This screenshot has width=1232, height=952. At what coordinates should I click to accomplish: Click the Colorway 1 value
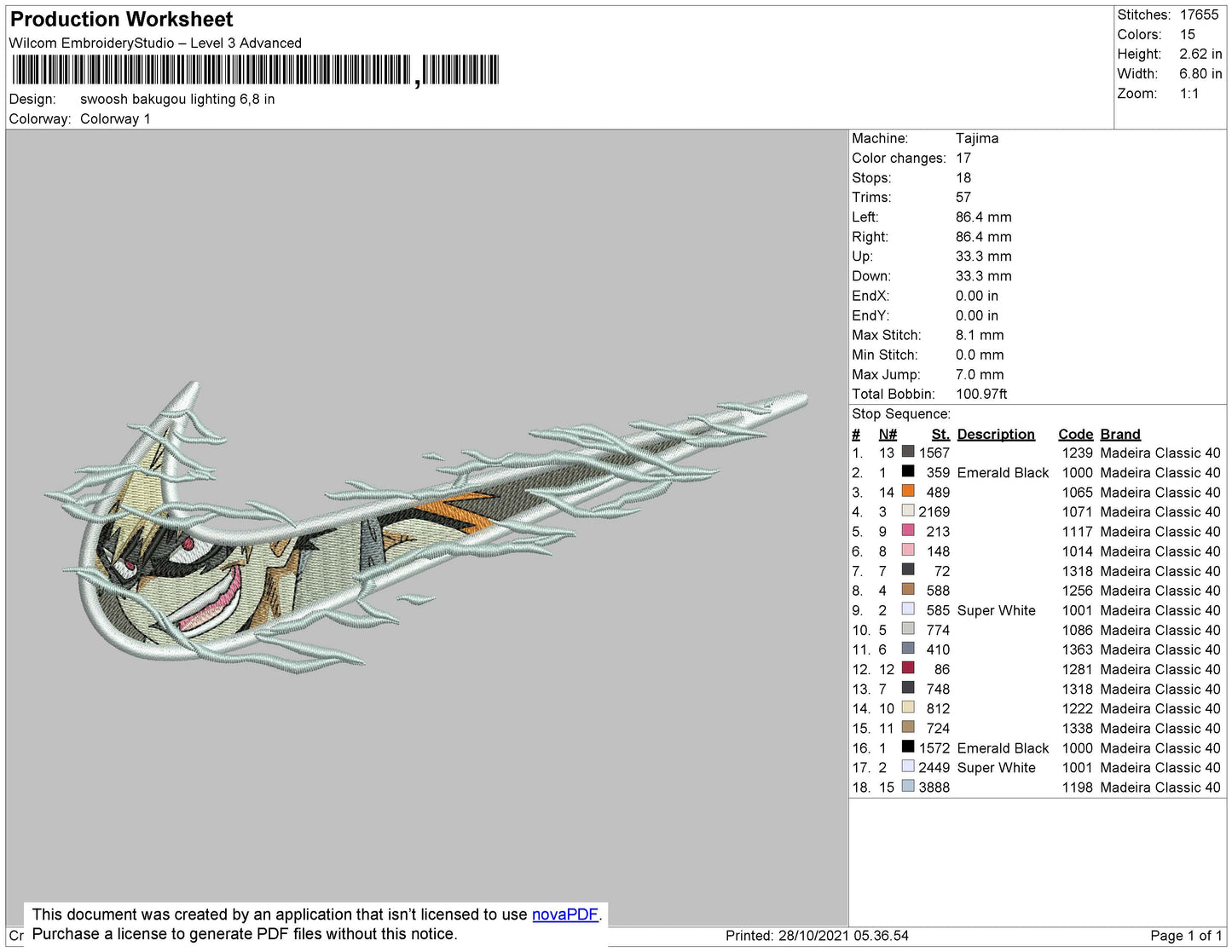[x=115, y=118]
